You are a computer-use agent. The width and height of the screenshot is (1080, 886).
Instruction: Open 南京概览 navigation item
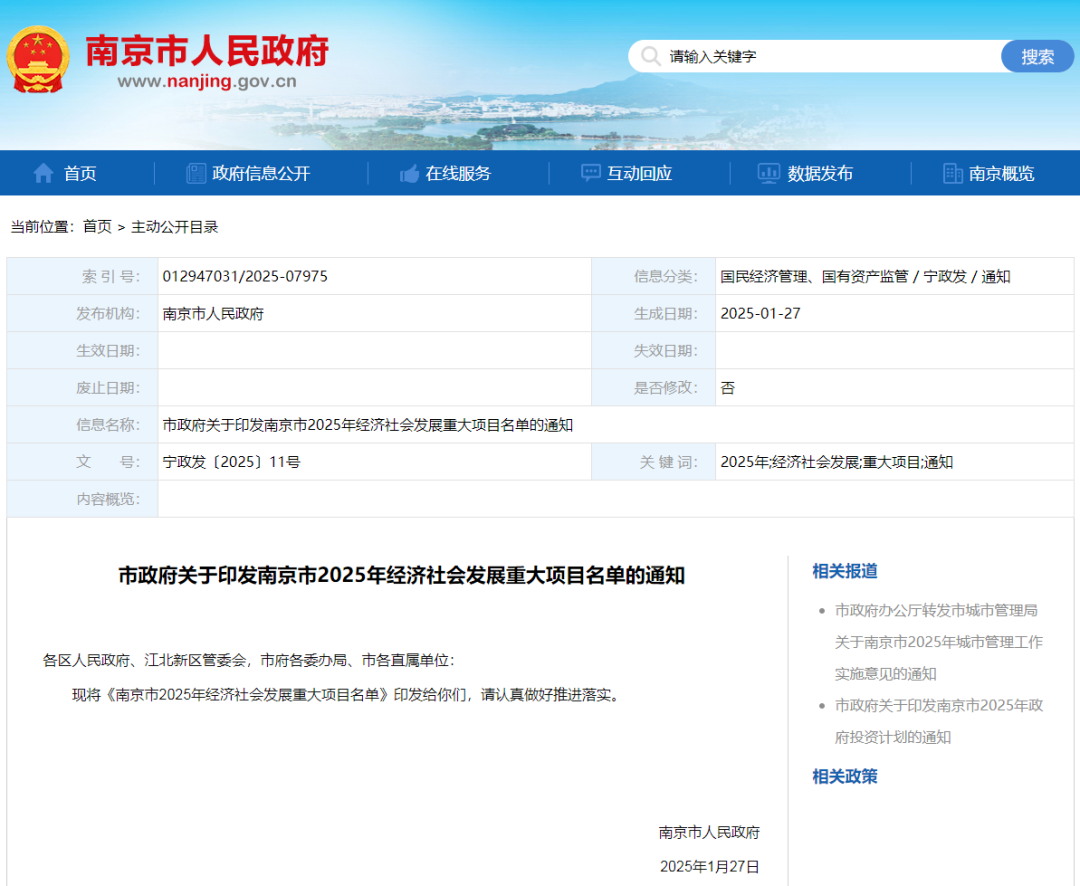pos(1001,173)
